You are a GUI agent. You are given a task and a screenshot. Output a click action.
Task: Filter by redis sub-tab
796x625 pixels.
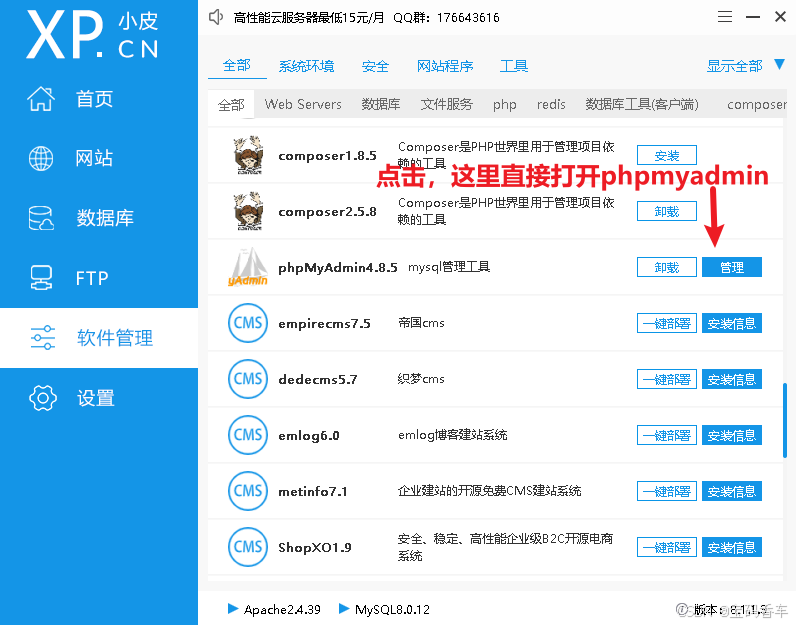point(551,105)
